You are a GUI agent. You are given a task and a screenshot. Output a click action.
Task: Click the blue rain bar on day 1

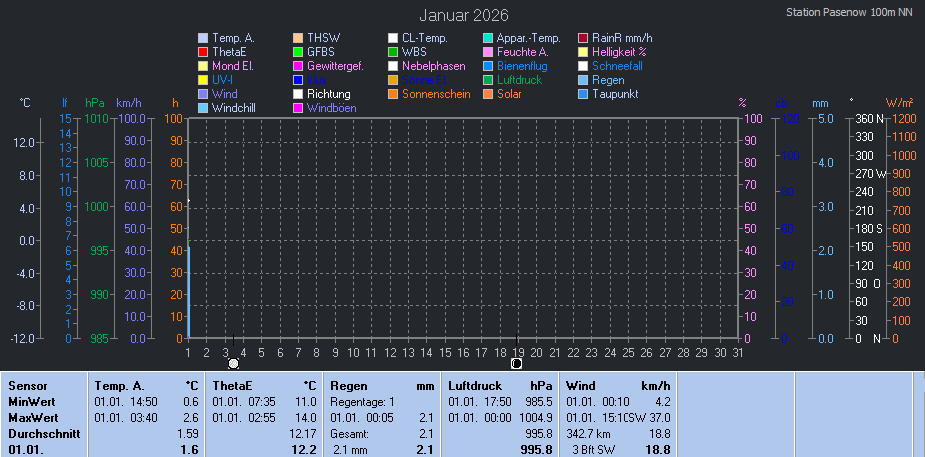click(188, 292)
